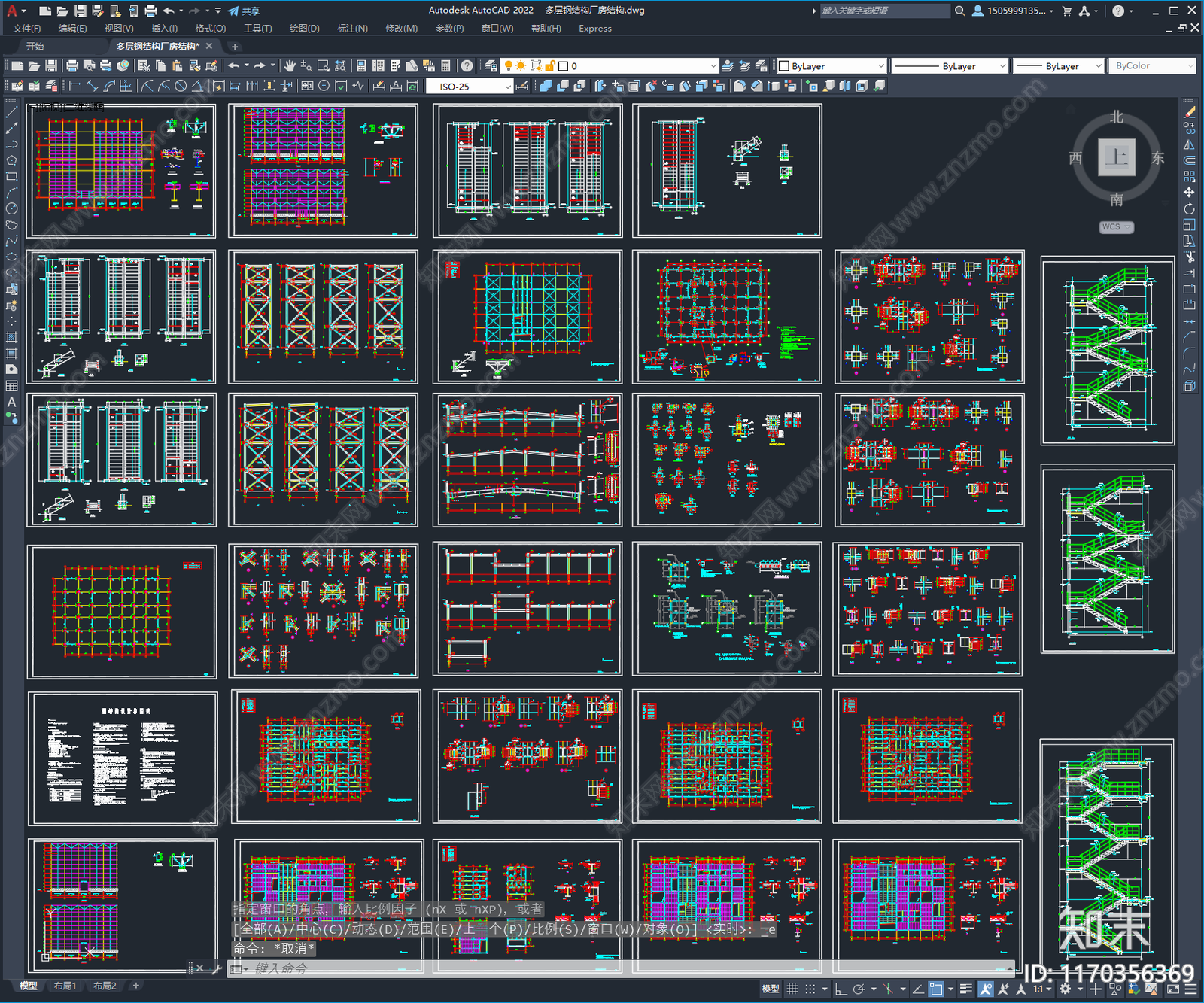The height and width of the screenshot is (1003, 1204).
Task: Open the ByLayer linetype dropdown
Action: tap(950, 66)
